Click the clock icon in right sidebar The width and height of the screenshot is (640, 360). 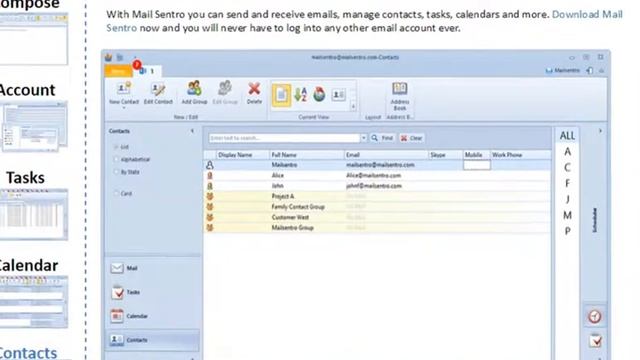[x=595, y=316]
